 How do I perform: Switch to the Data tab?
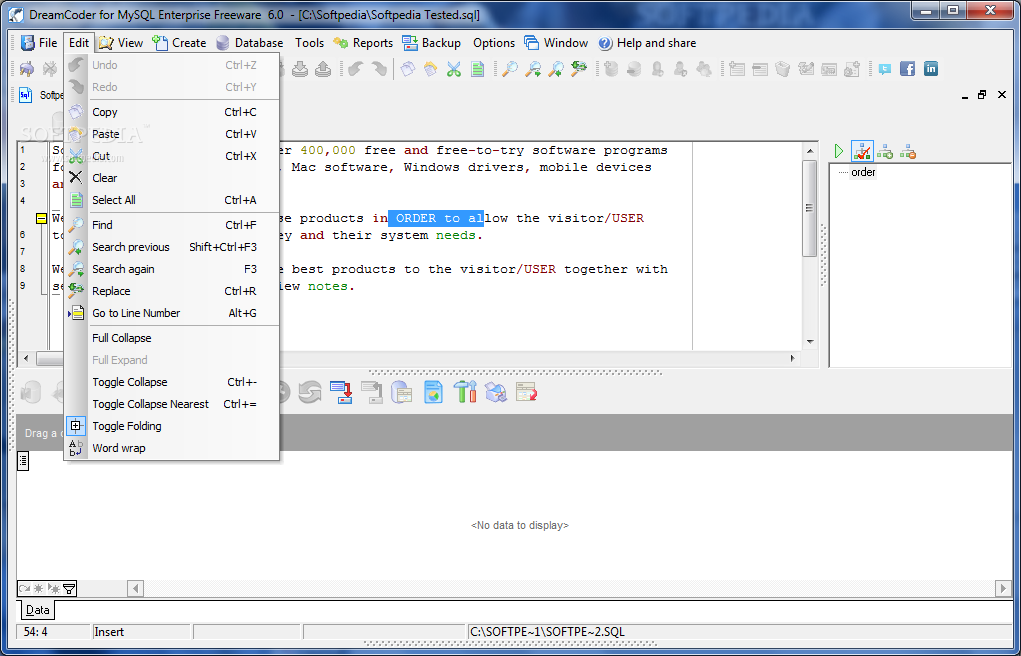[37, 610]
